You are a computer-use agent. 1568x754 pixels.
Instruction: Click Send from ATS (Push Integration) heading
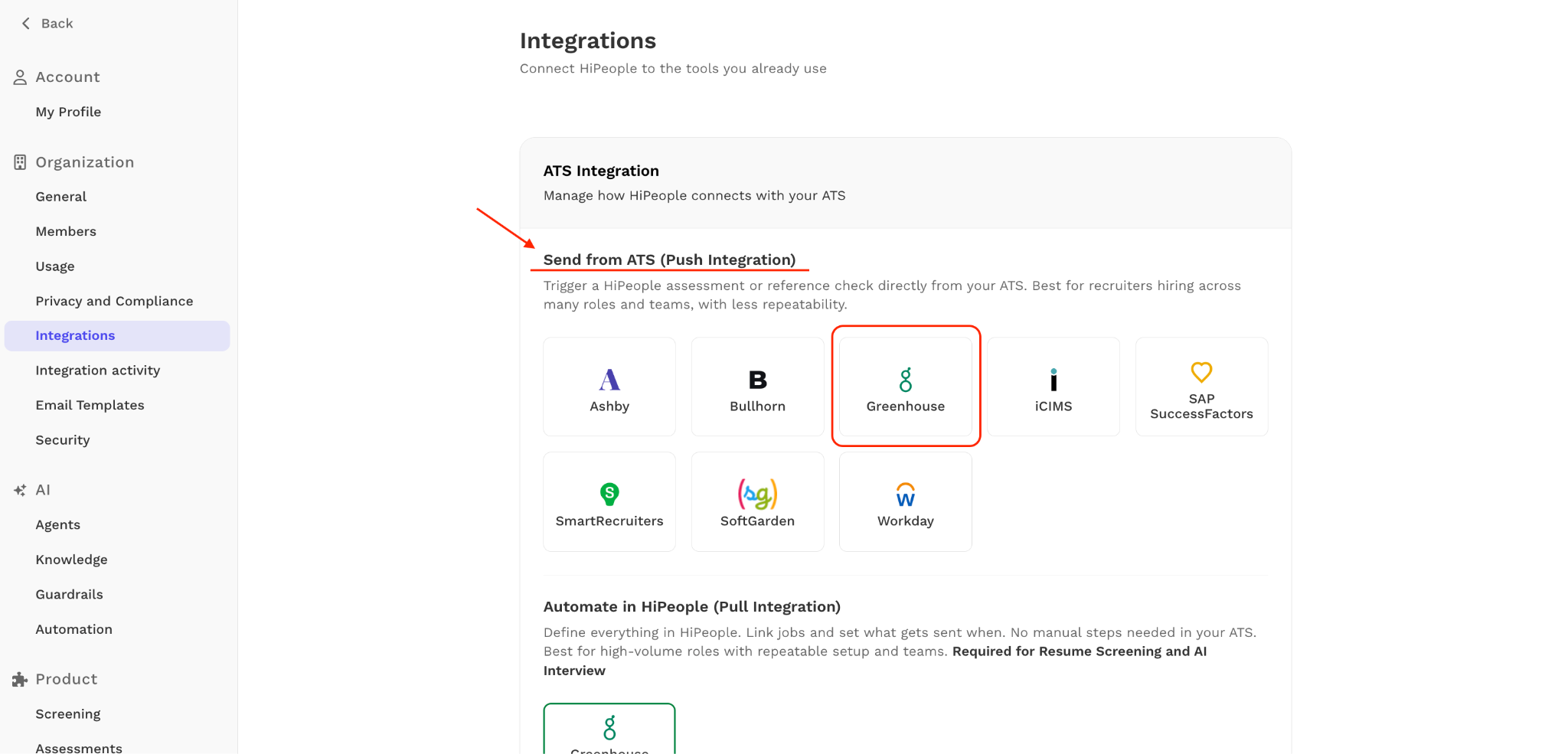pos(670,260)
